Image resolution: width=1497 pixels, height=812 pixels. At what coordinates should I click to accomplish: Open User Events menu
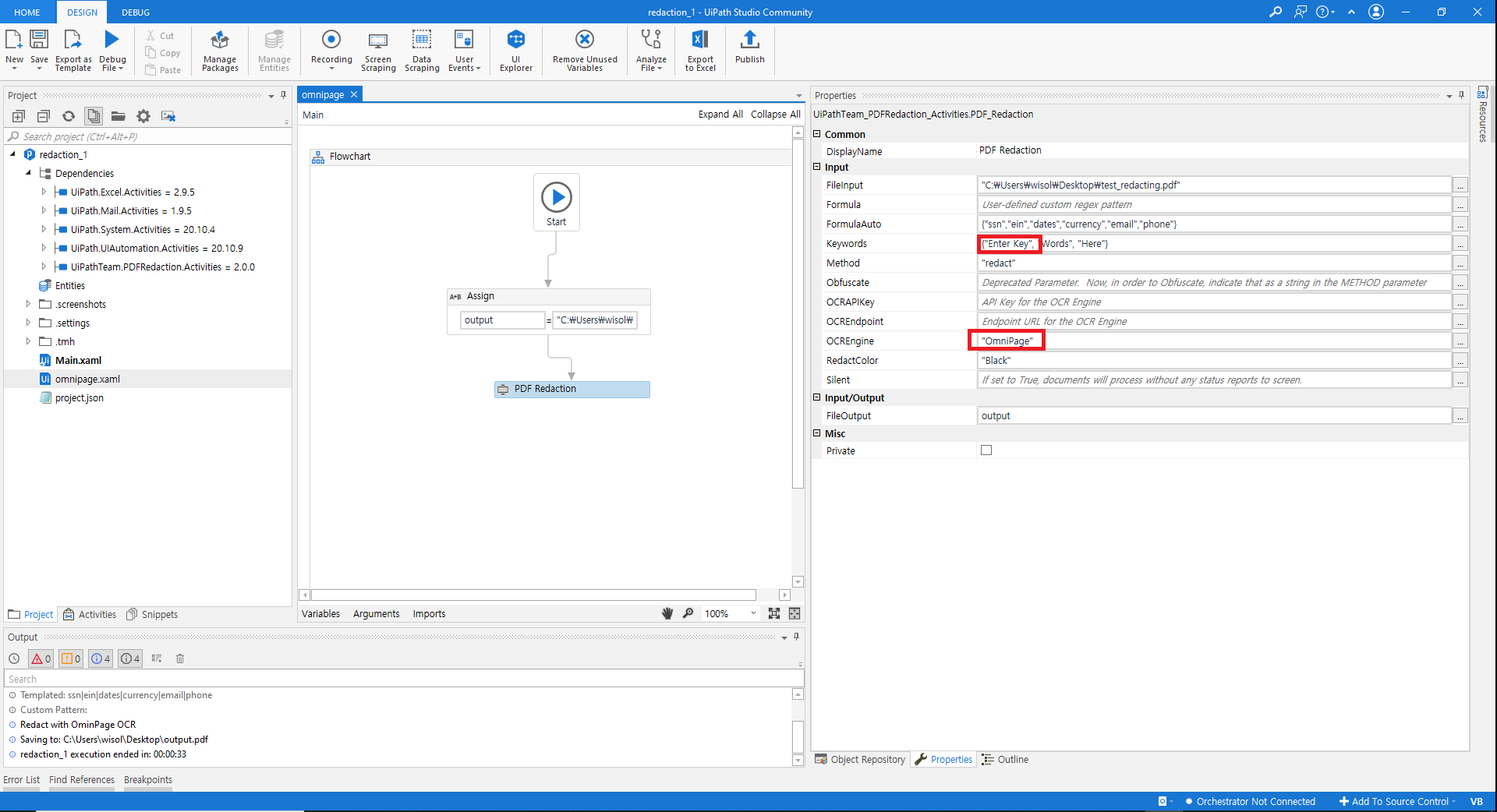click(464, 50)
